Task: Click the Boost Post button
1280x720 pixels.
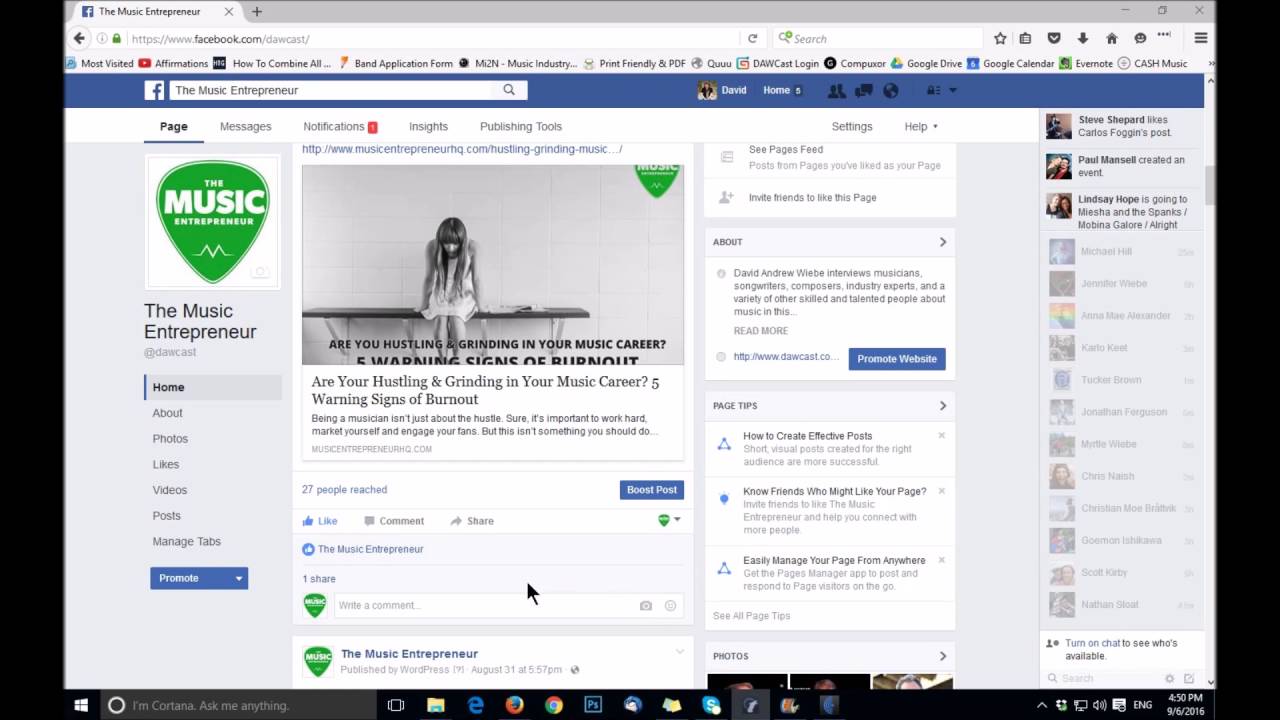Action: click(x=651, y=489)
